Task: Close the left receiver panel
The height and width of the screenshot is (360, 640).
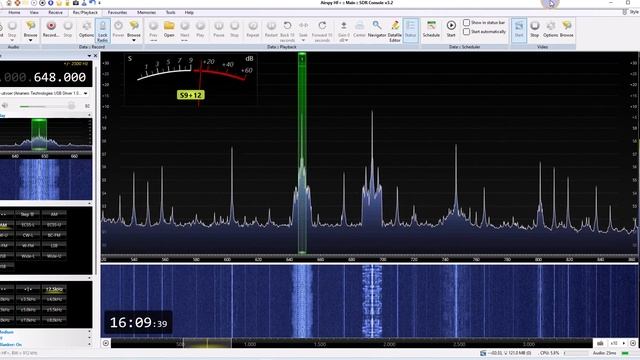Action: pyautogui.click(x=96, y=56)
